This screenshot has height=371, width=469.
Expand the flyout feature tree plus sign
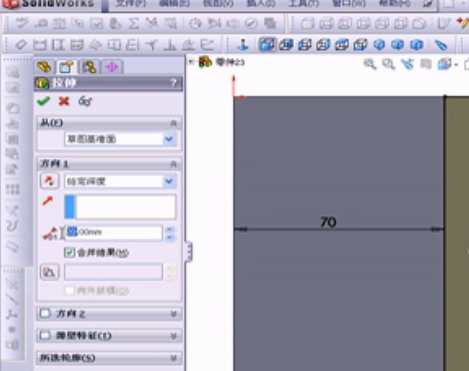(191, 62)
